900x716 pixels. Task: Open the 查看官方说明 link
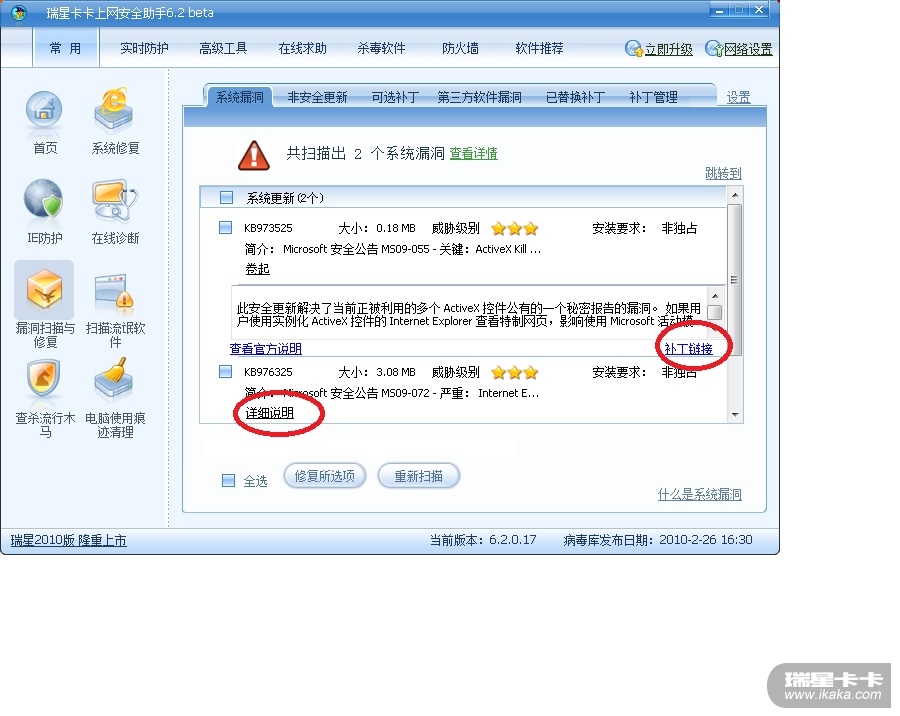tap(266, 349)
